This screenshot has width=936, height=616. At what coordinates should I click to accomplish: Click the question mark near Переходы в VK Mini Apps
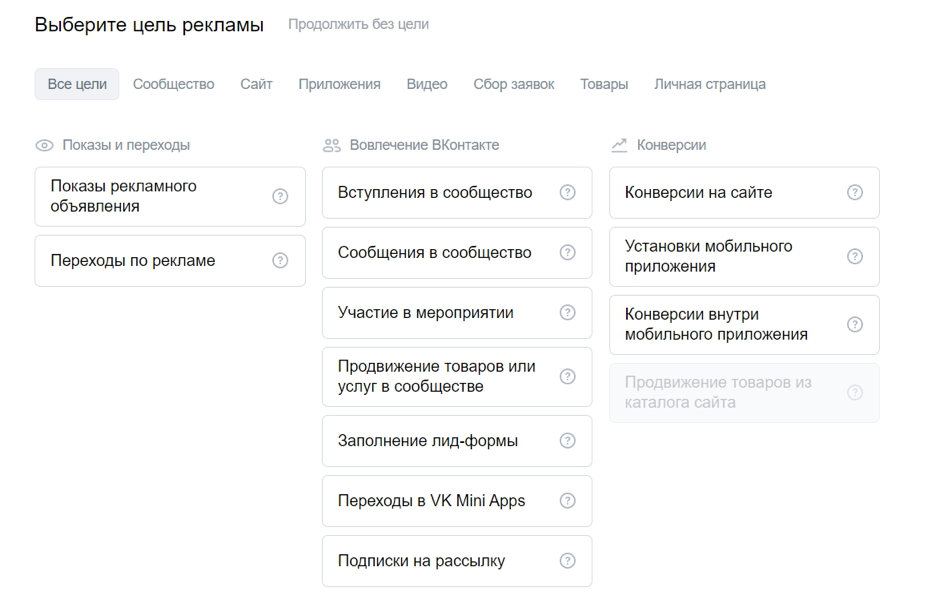pos(567,501)
